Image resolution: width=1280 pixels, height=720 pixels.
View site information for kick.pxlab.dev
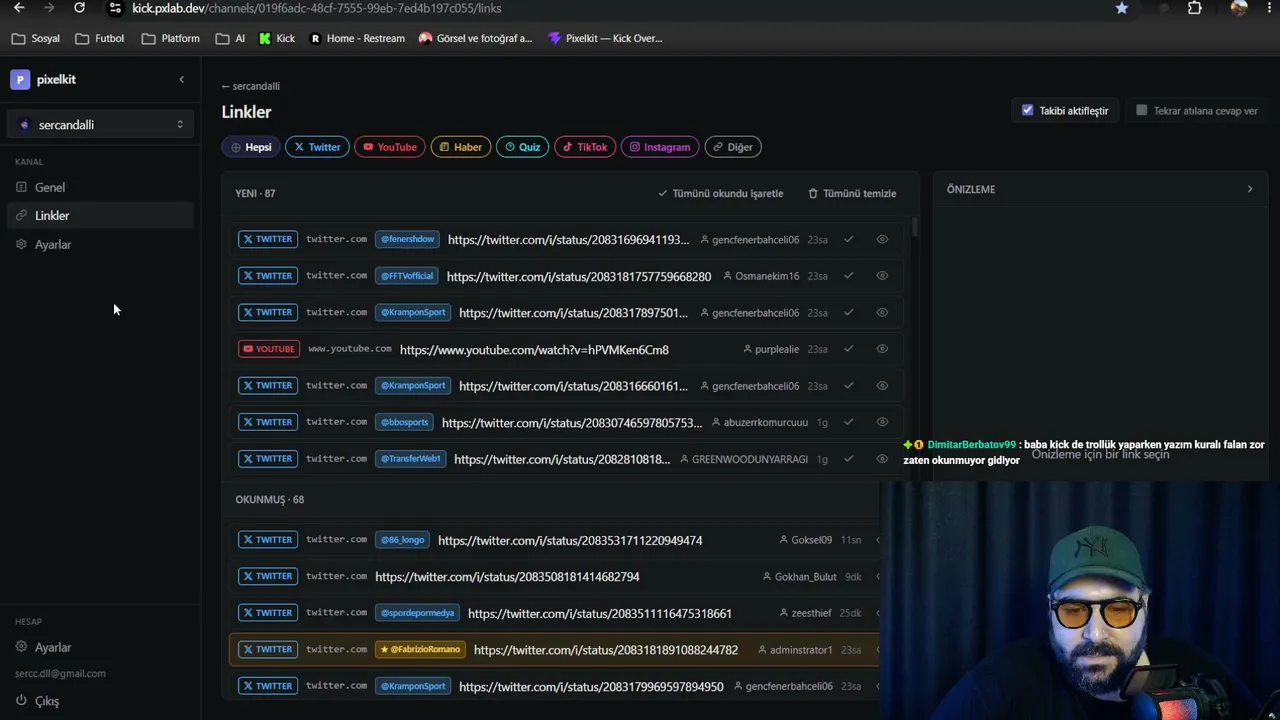click(x=115, y=8)
